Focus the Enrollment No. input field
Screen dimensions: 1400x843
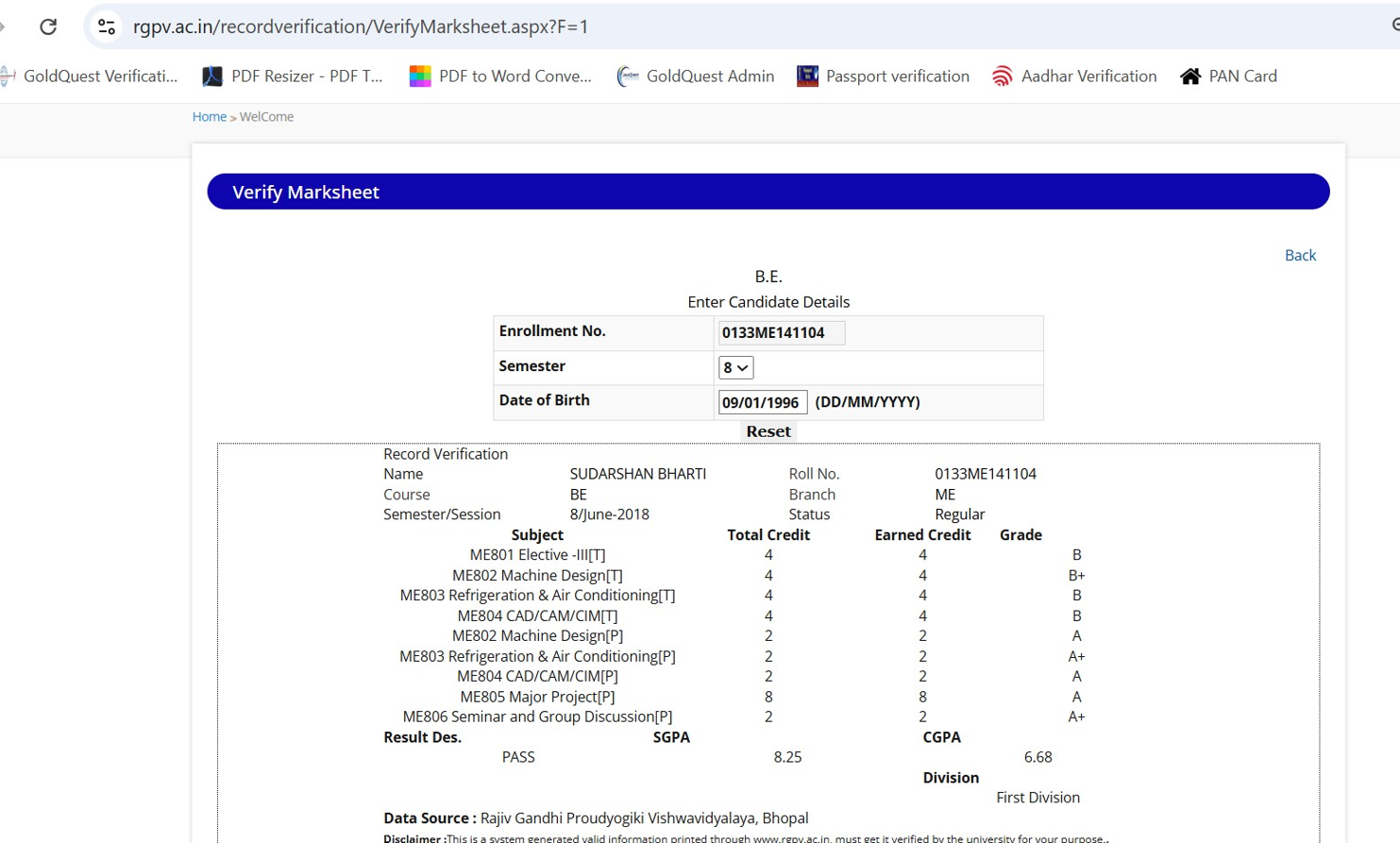[781, 332]
